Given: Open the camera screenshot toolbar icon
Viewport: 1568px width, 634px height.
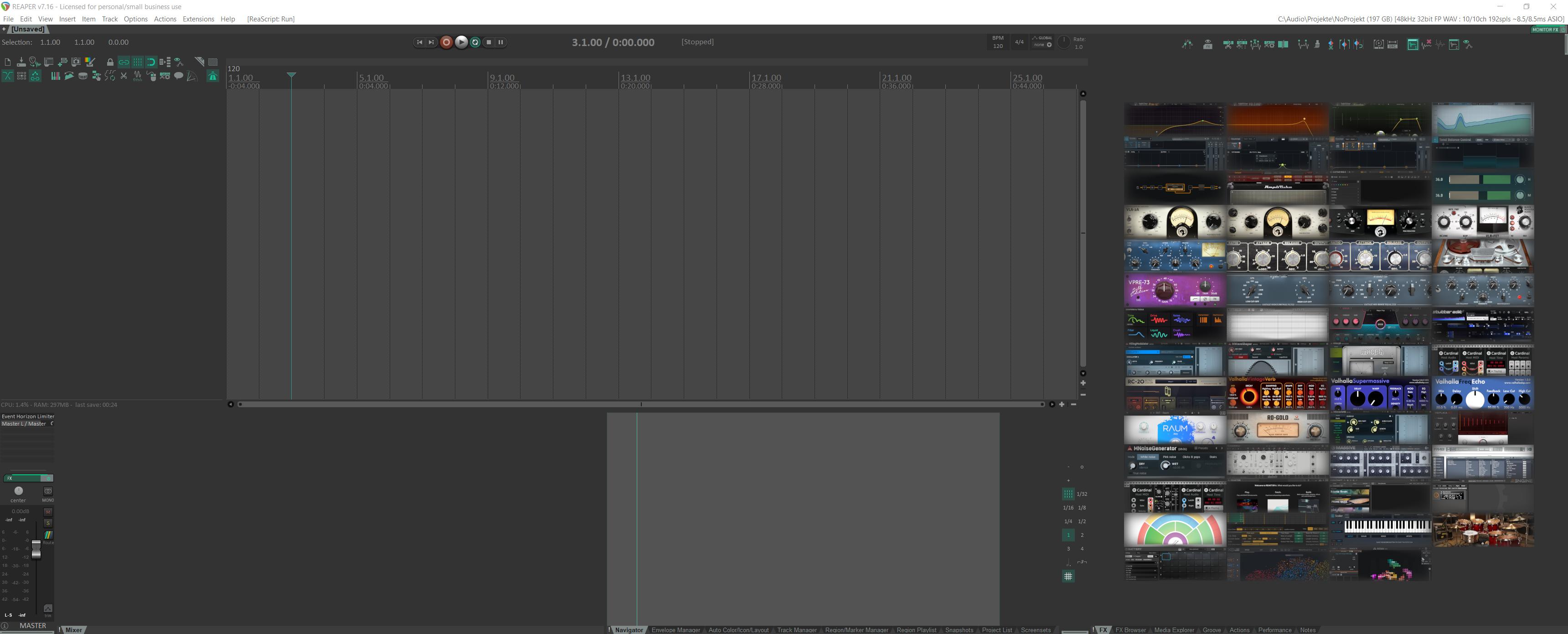Looking at the screenshot, I should 76,62.
